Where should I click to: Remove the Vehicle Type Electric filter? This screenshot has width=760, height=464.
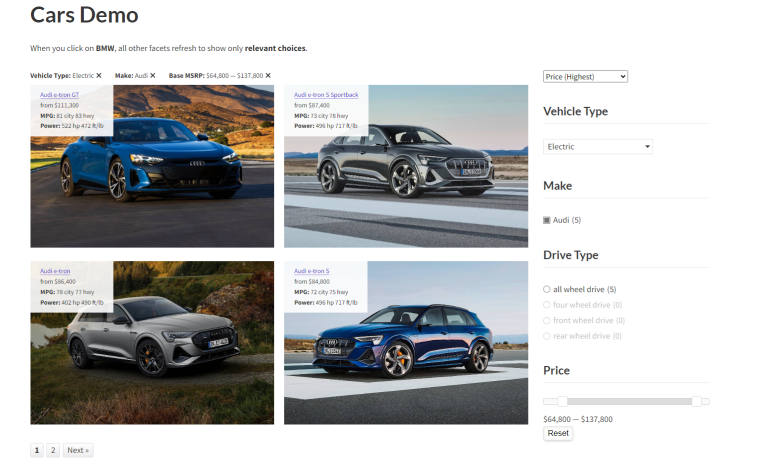pos(99,76)
